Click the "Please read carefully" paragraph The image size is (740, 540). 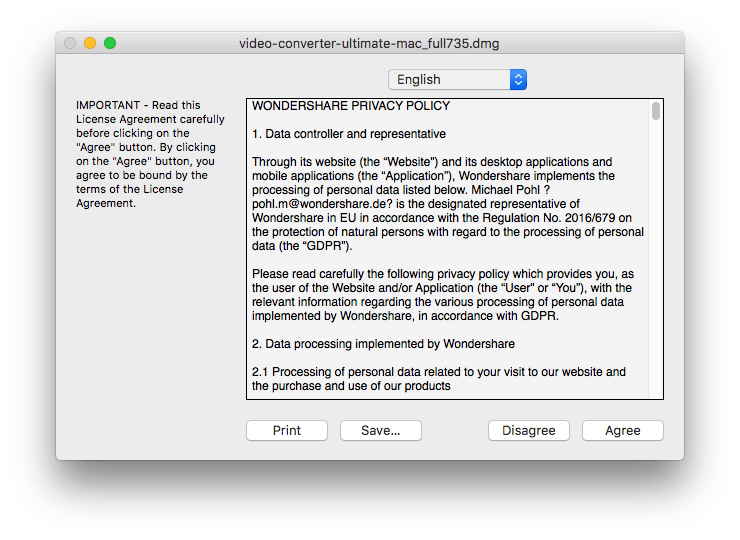pyautogui.click(x=443, y=295)
